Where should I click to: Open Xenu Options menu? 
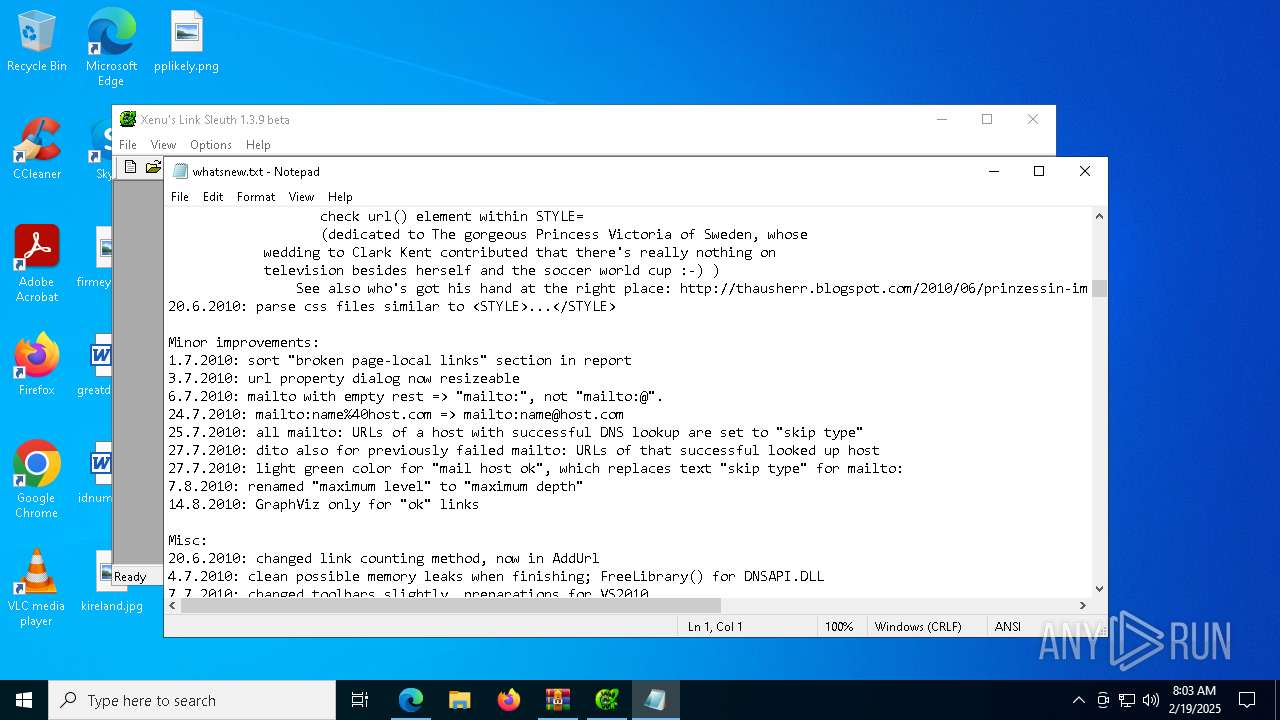tap(211, 145)
